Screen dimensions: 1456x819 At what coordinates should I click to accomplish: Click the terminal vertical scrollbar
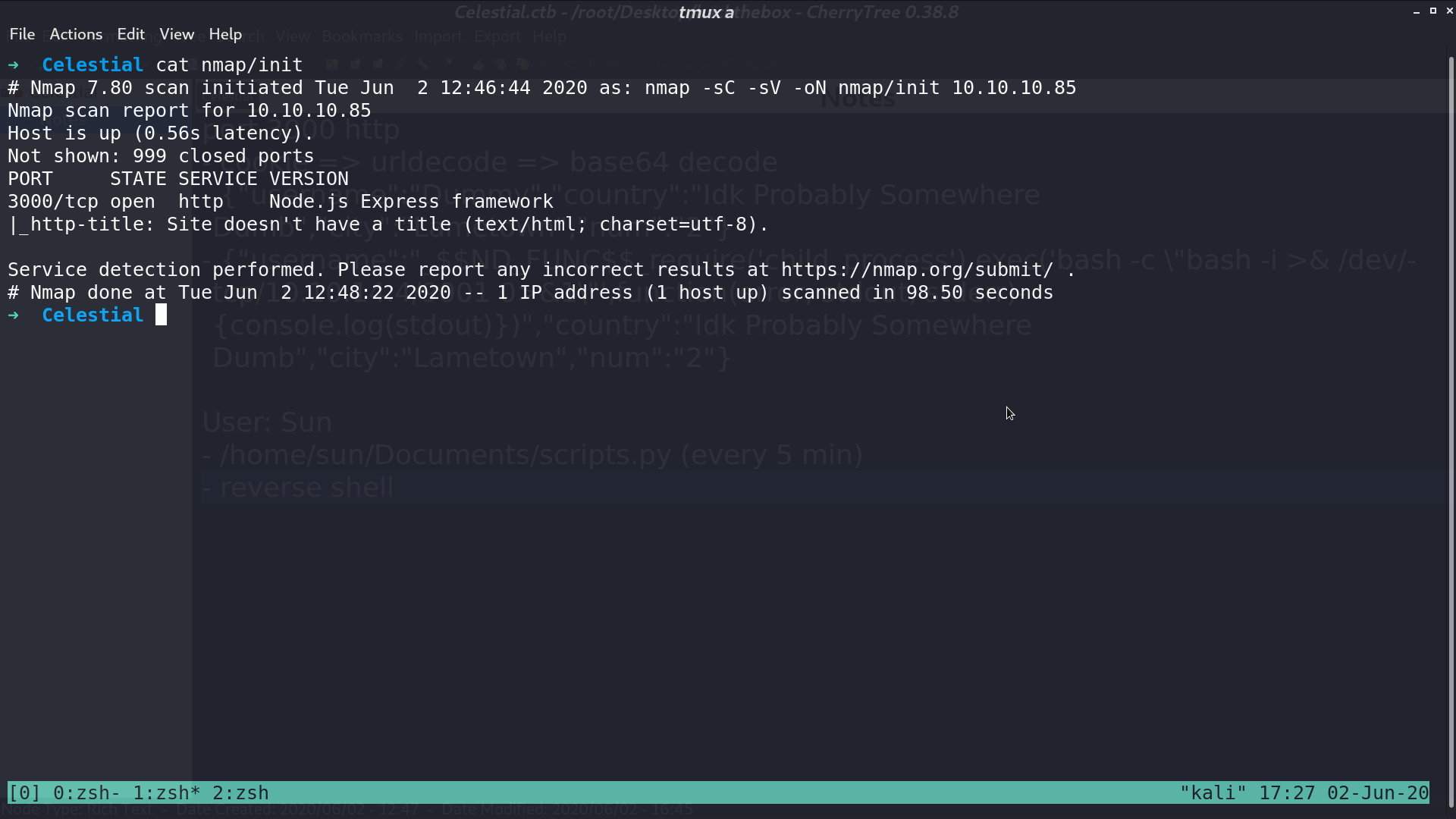[1451, 432]
